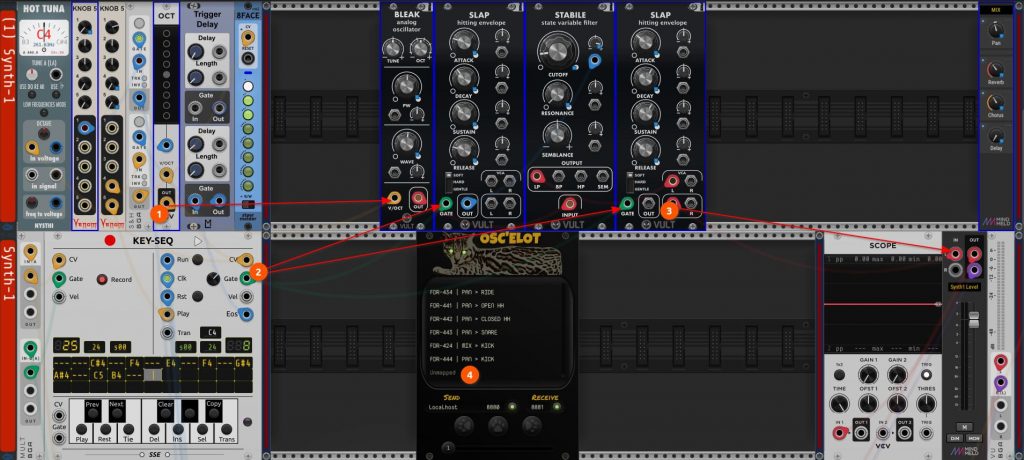Screen dimensions: 1024x460
Task: Click the V/OCT input jack on BLEAK oscillator
Action: click(x=394, y=198)
